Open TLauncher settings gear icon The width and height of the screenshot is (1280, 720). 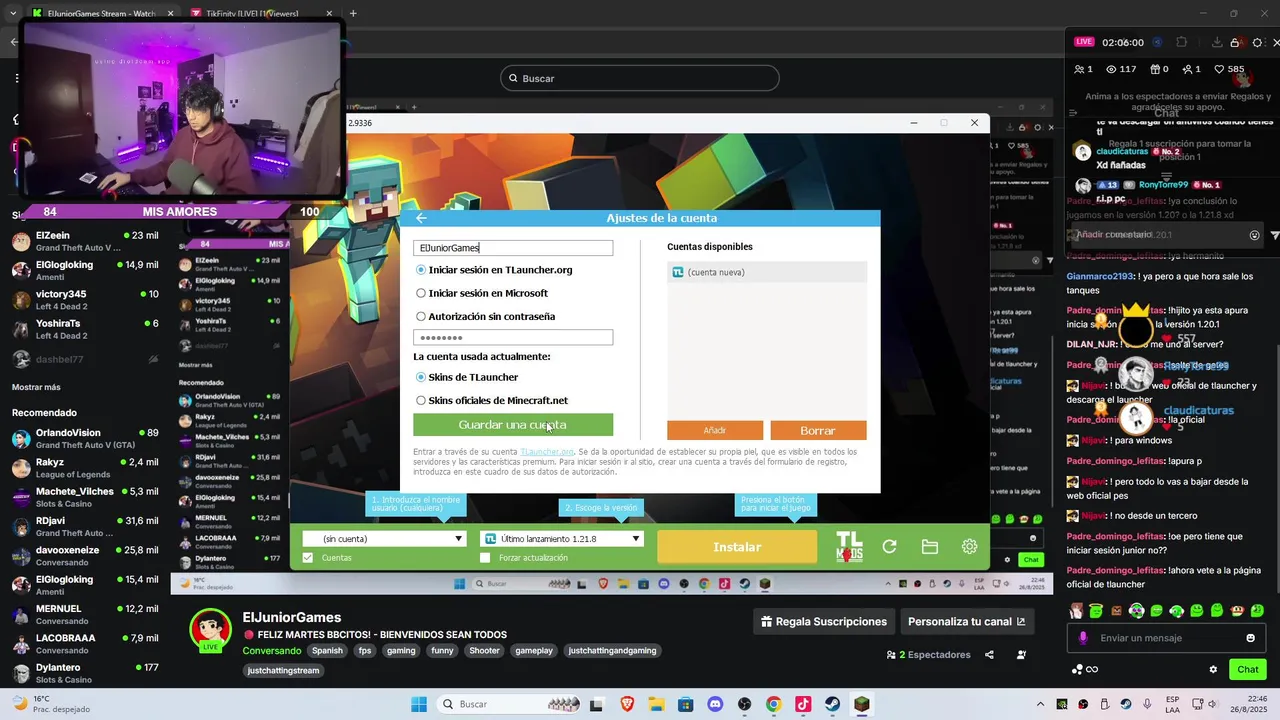tap(969, 547)
